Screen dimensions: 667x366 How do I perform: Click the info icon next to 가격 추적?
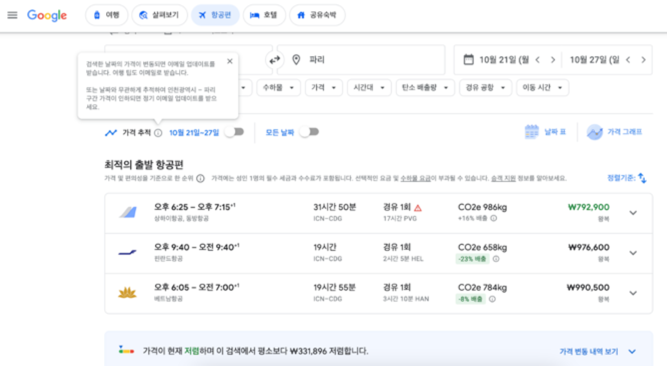pyautogui.click(x=158, y=133)
